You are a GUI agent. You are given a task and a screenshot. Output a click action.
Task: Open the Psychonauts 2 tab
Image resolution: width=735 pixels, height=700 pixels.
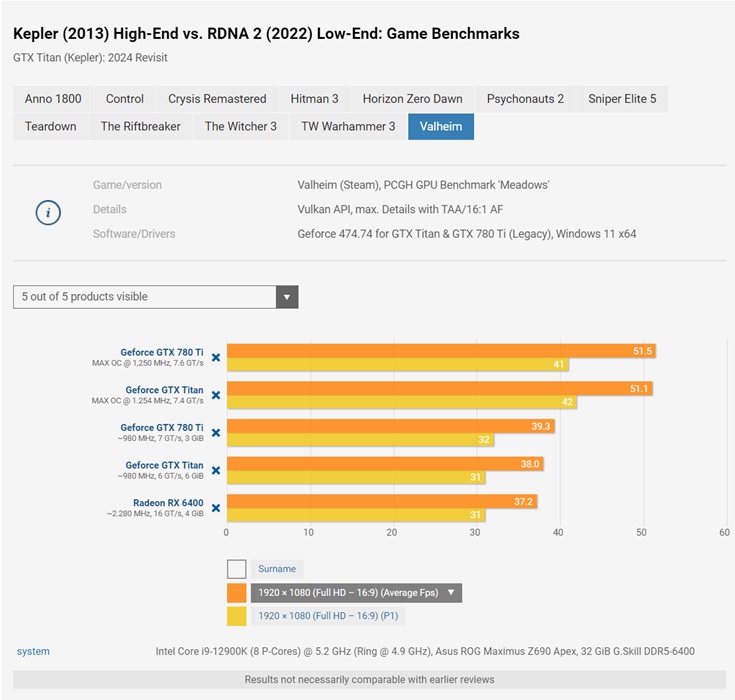[525, 99]
